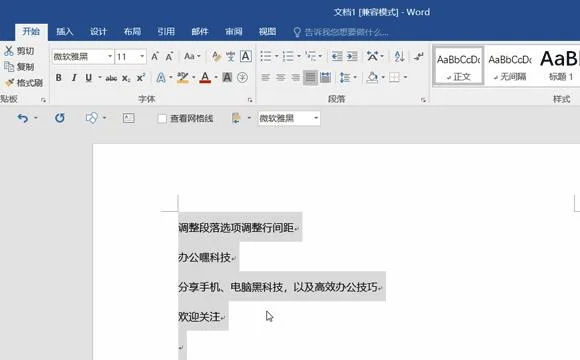Switch to the 视图 tab

[267, 32]
